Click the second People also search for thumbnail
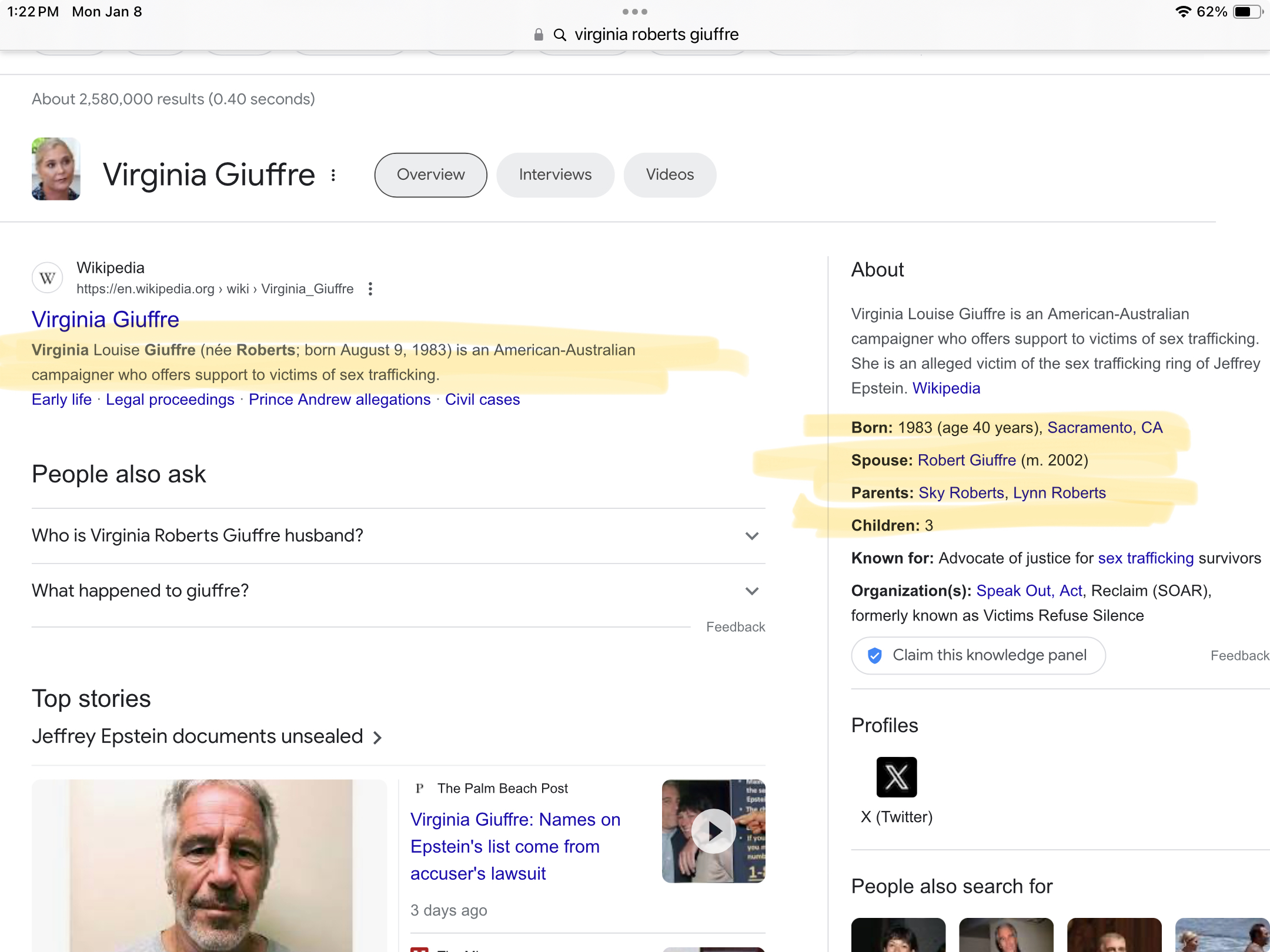 (x=1006, y=935)
